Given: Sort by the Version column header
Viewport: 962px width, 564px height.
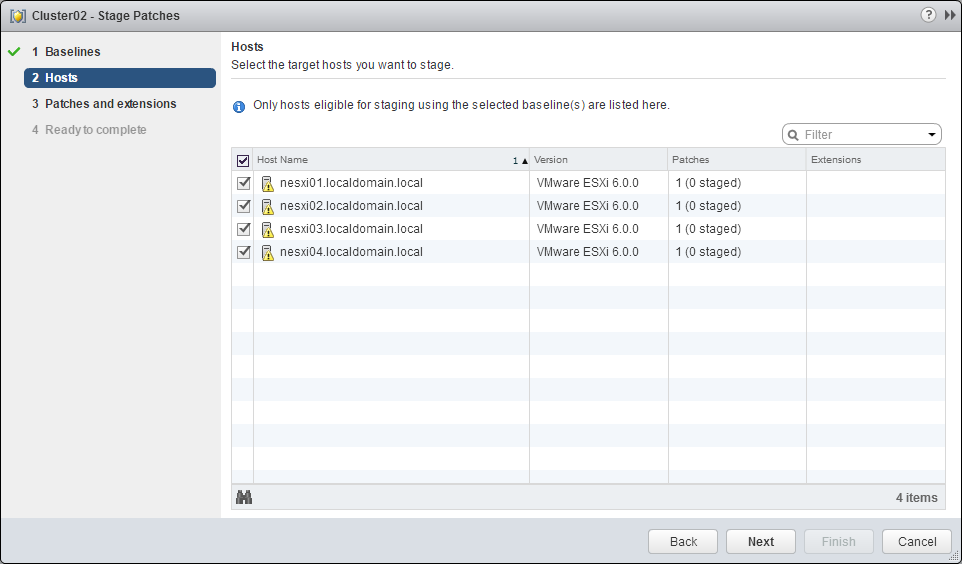Looking at the screenshot, I should click(597, 160).
